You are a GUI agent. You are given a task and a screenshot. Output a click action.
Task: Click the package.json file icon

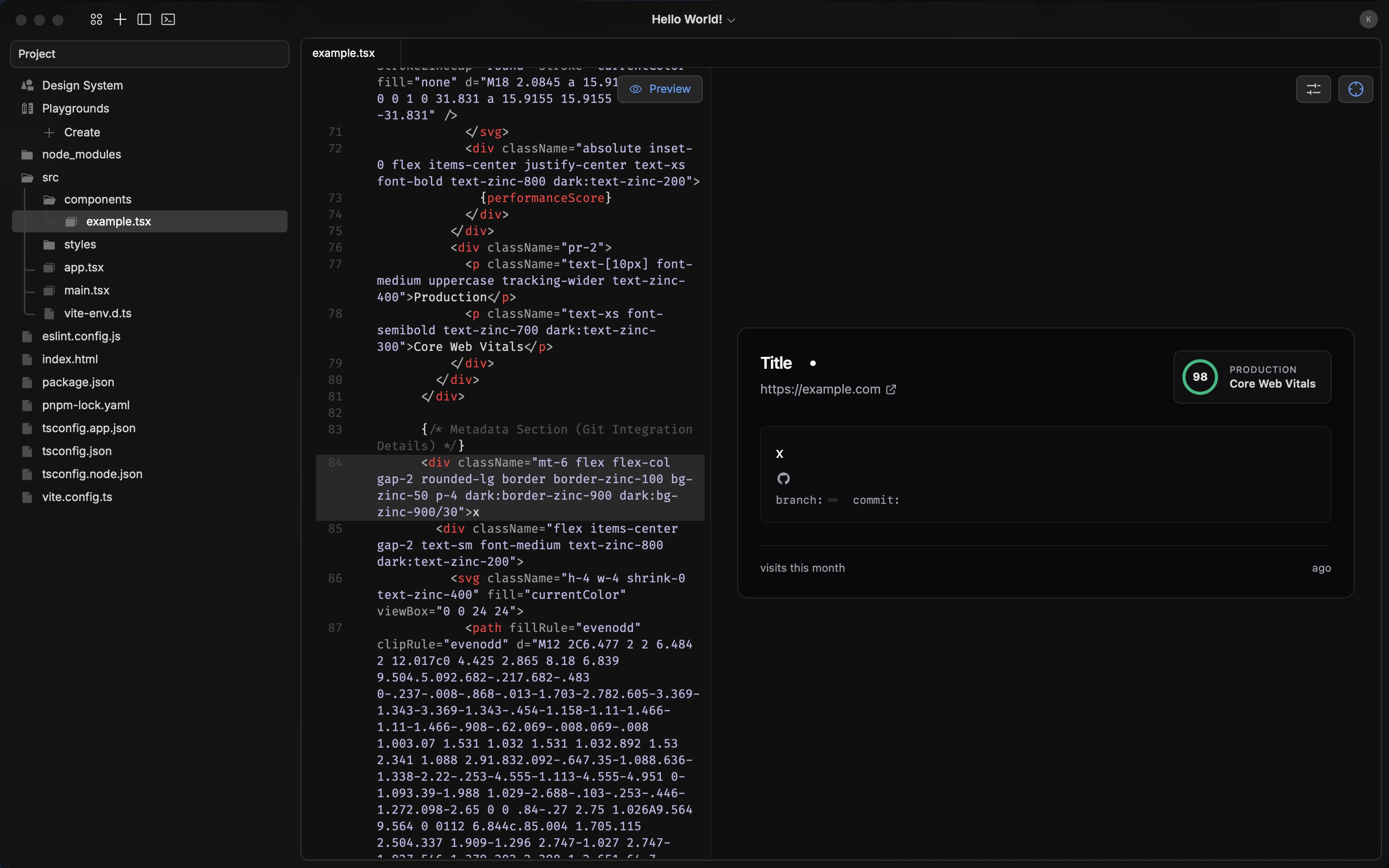tap(27, 383)
